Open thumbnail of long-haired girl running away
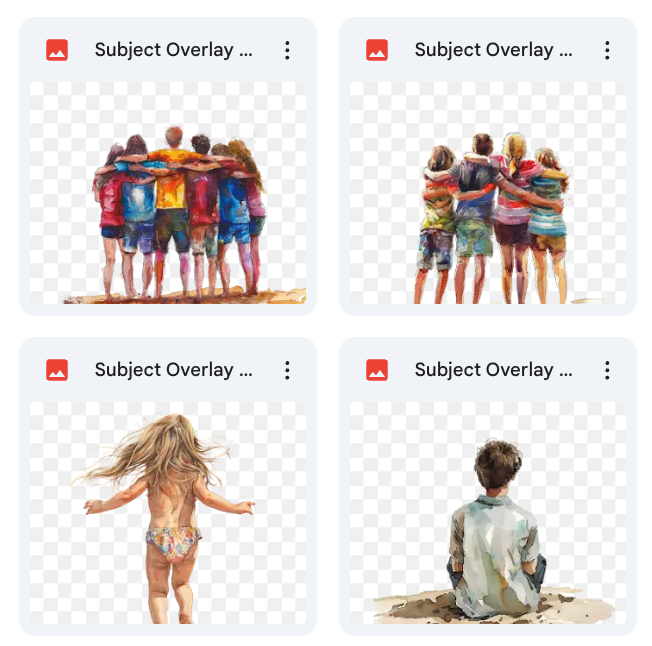 coord(168,513)
